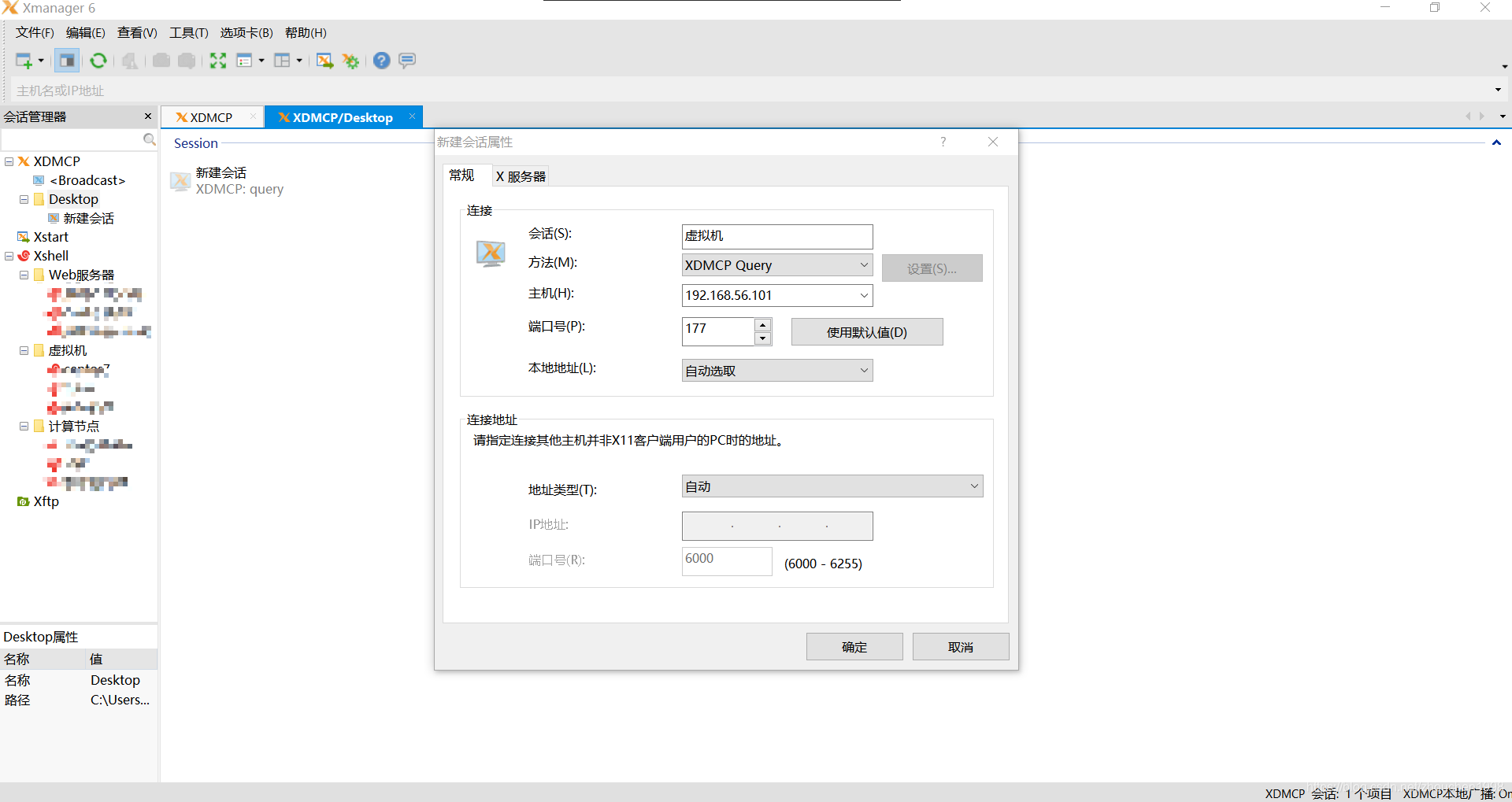
Task: Click the 名称 column header in properties
Action: point(43,659)
